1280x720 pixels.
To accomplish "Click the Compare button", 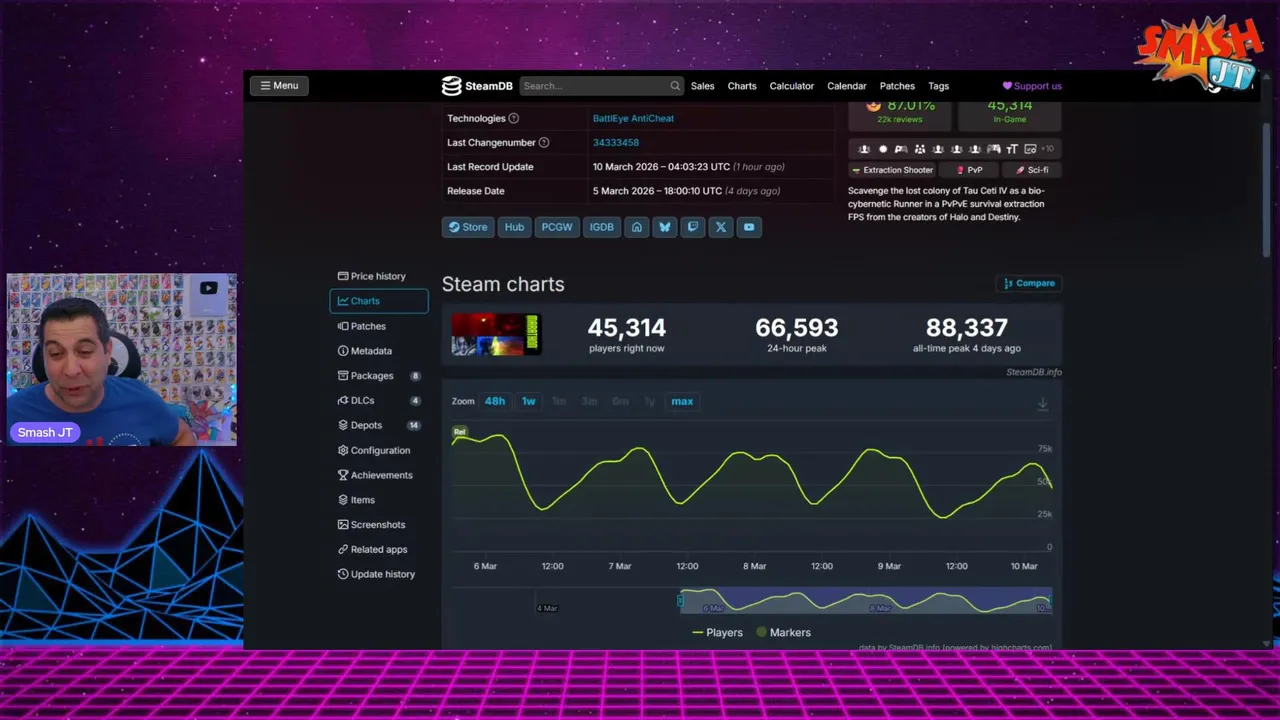I will tap(1029, 283).
